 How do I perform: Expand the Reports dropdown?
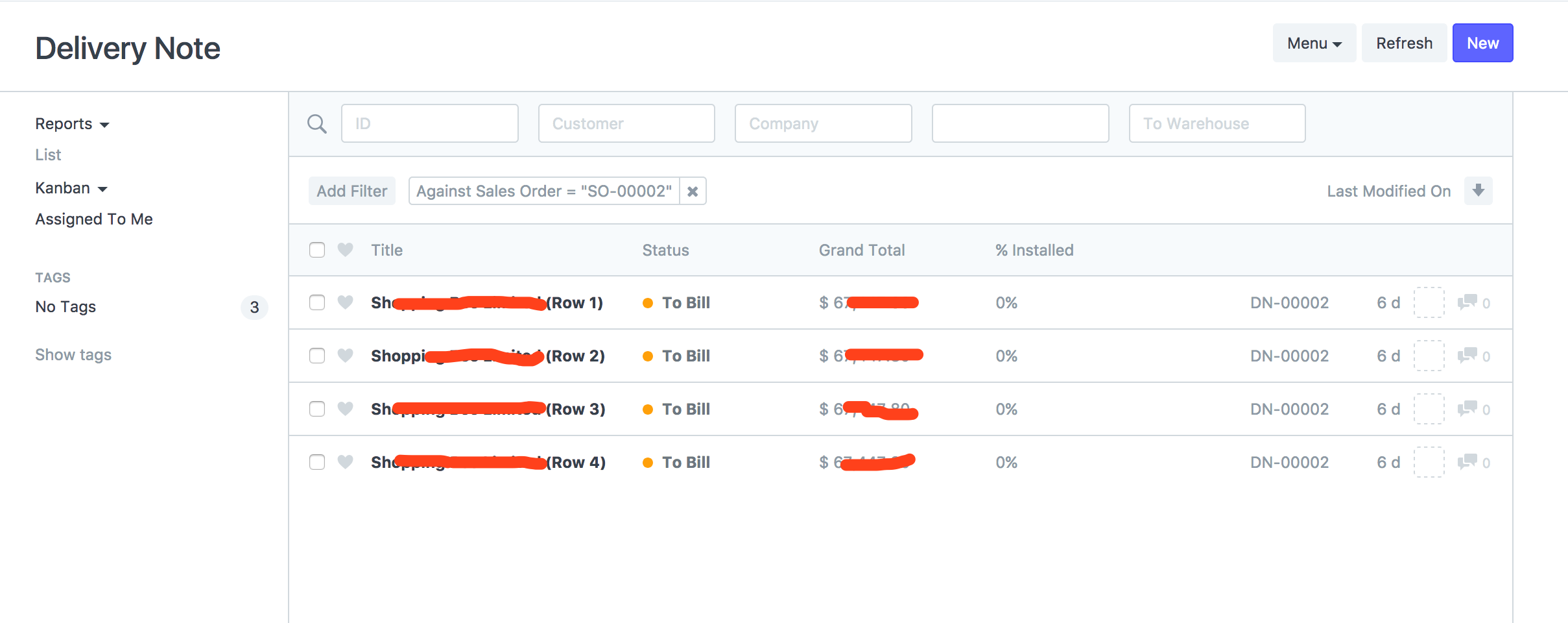[72, 123]
